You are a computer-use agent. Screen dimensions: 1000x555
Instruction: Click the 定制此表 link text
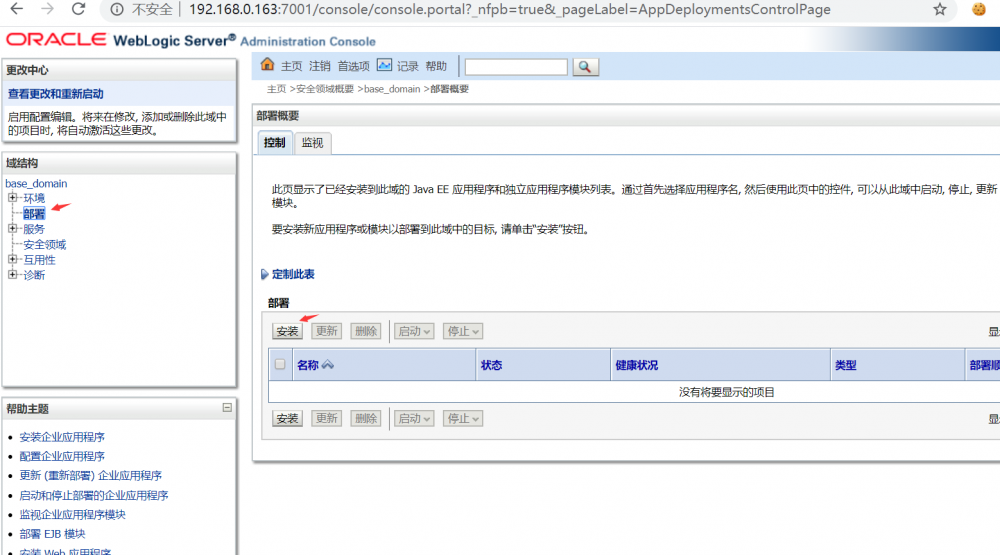(293, 274)
